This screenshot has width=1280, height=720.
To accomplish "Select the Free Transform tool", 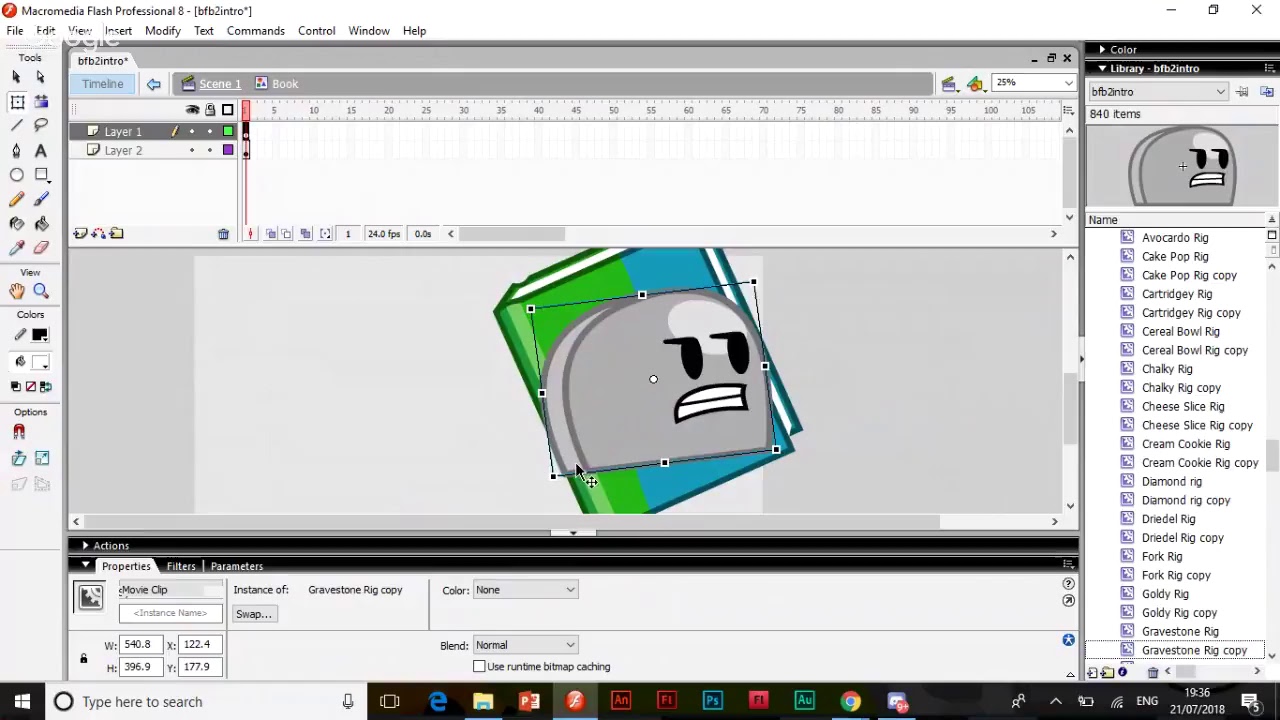I will (x=17, y=102).
